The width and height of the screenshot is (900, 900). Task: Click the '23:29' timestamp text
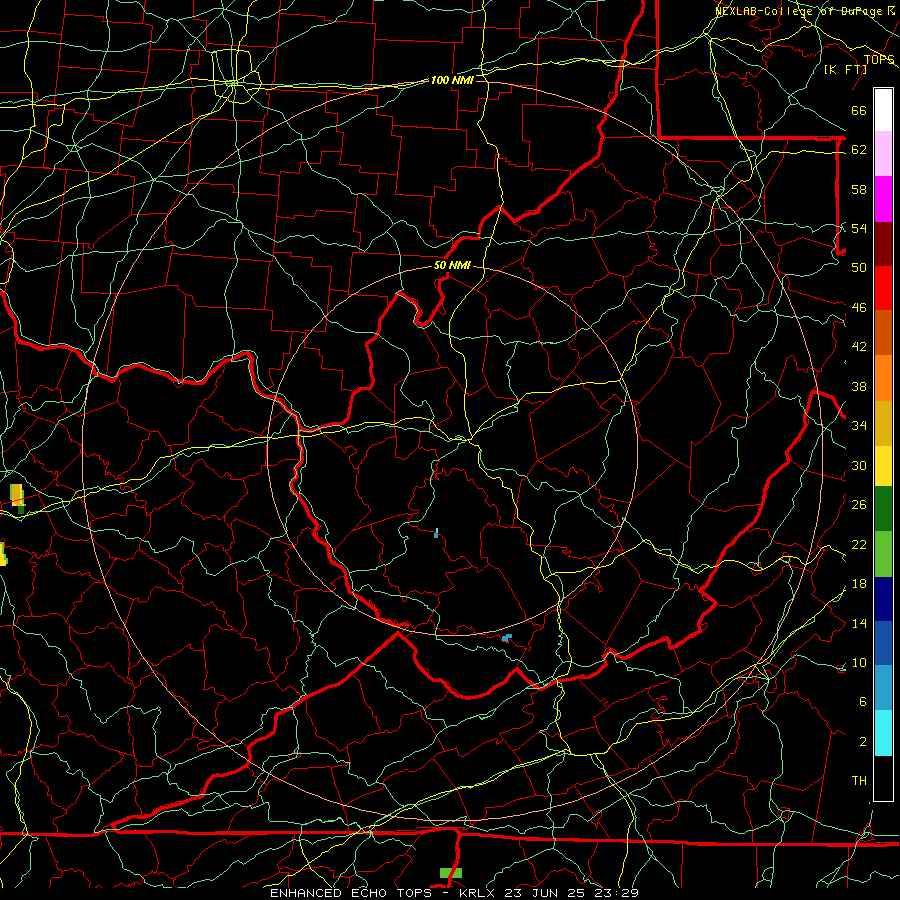pyautogui.click(x=618, y=893)
